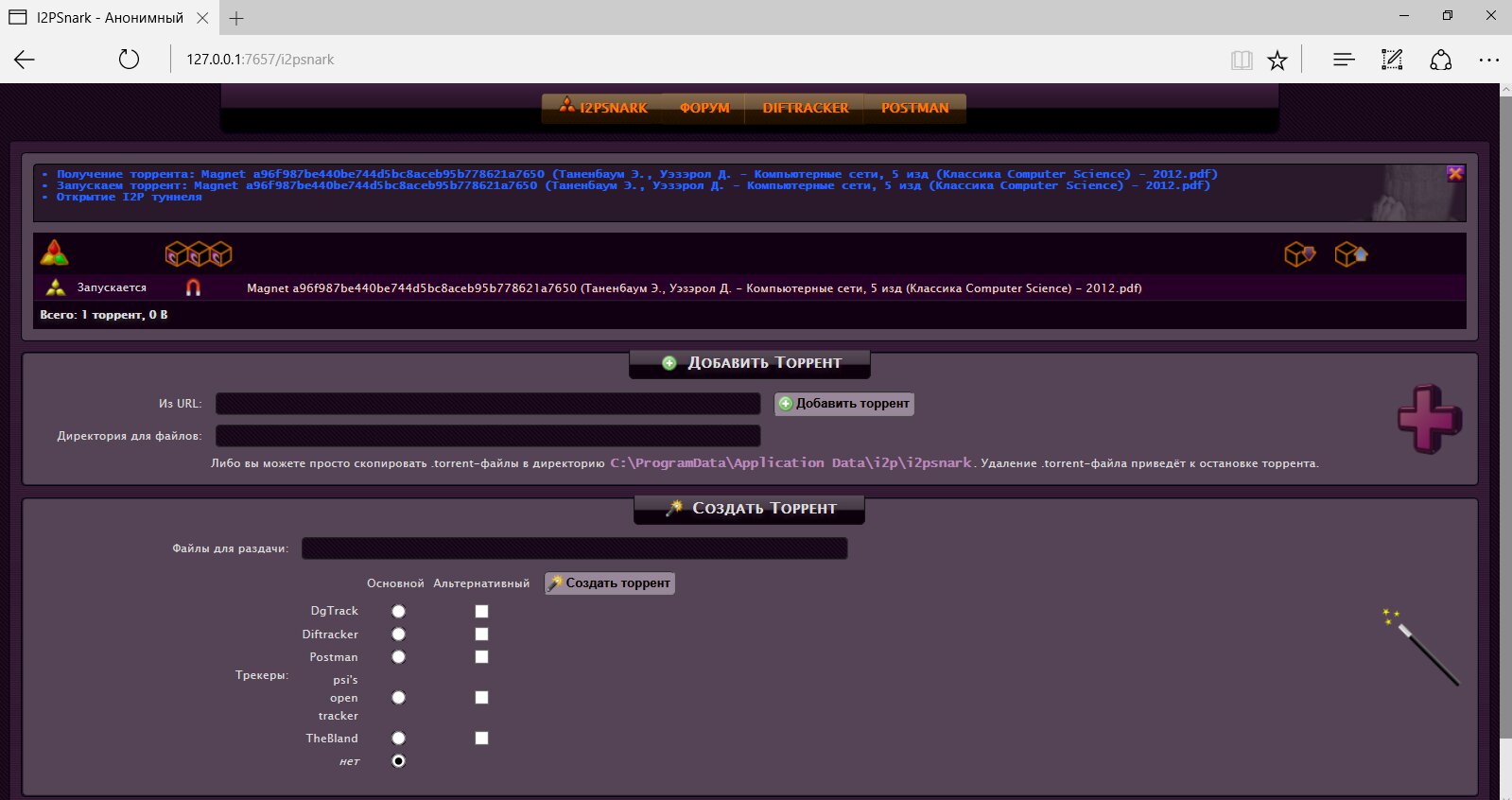The height and width of the screenshot is (800, 1512).
Task: Open the browser more options menu
Action: (x=1489, y=60)
